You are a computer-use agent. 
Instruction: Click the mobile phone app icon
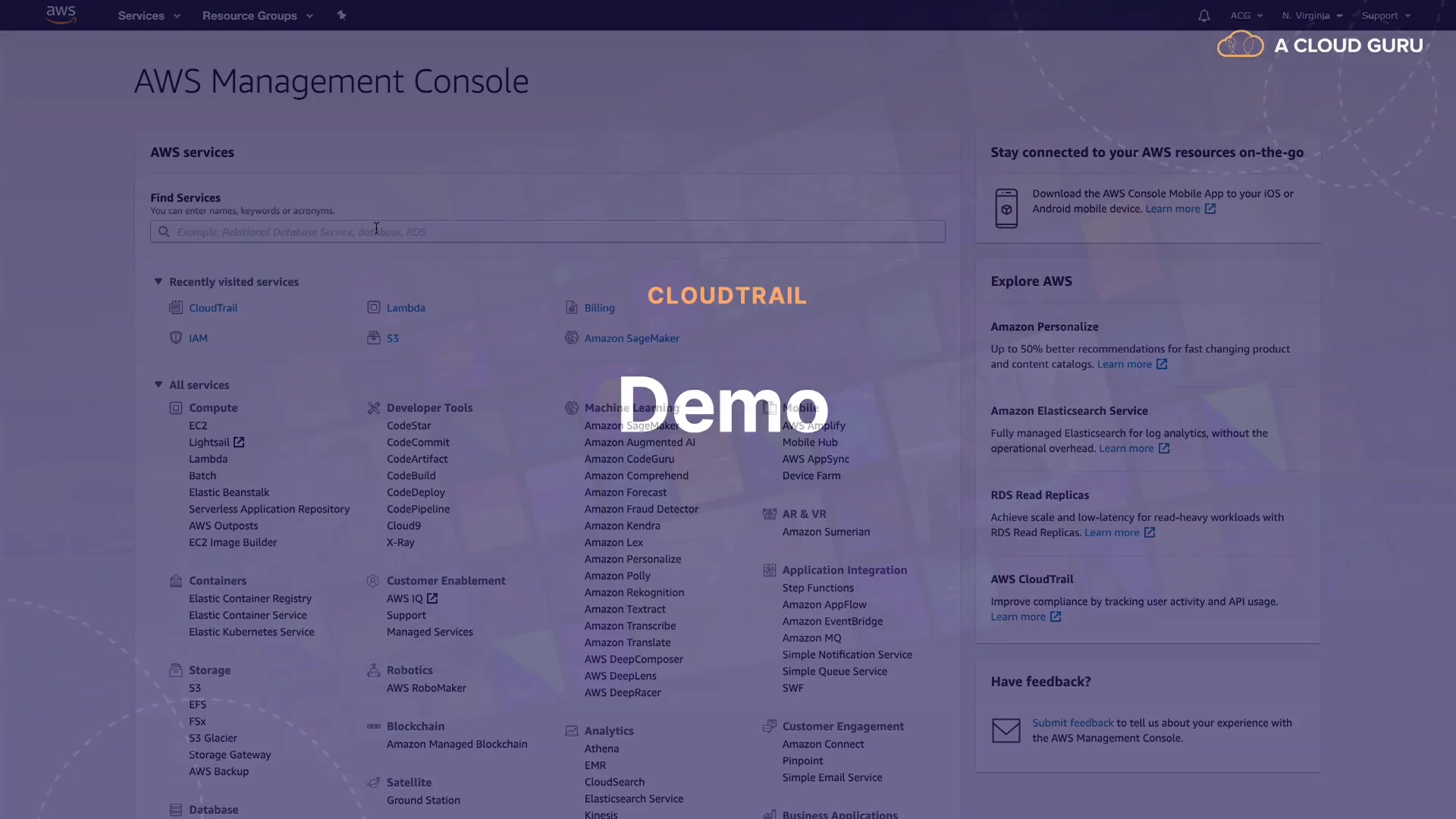click(1006, 209)
